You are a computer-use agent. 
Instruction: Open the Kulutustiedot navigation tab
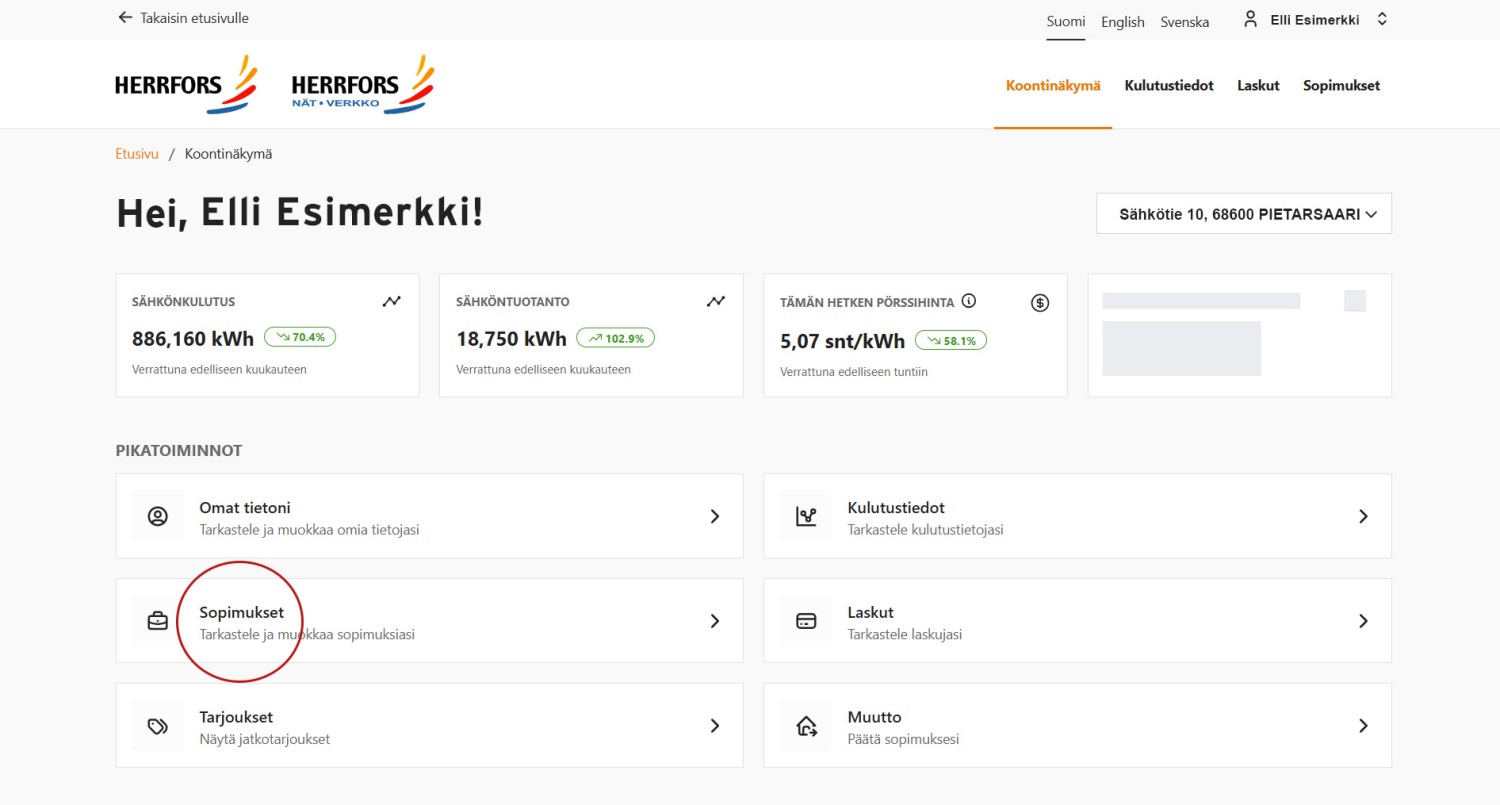(1169, 86)
